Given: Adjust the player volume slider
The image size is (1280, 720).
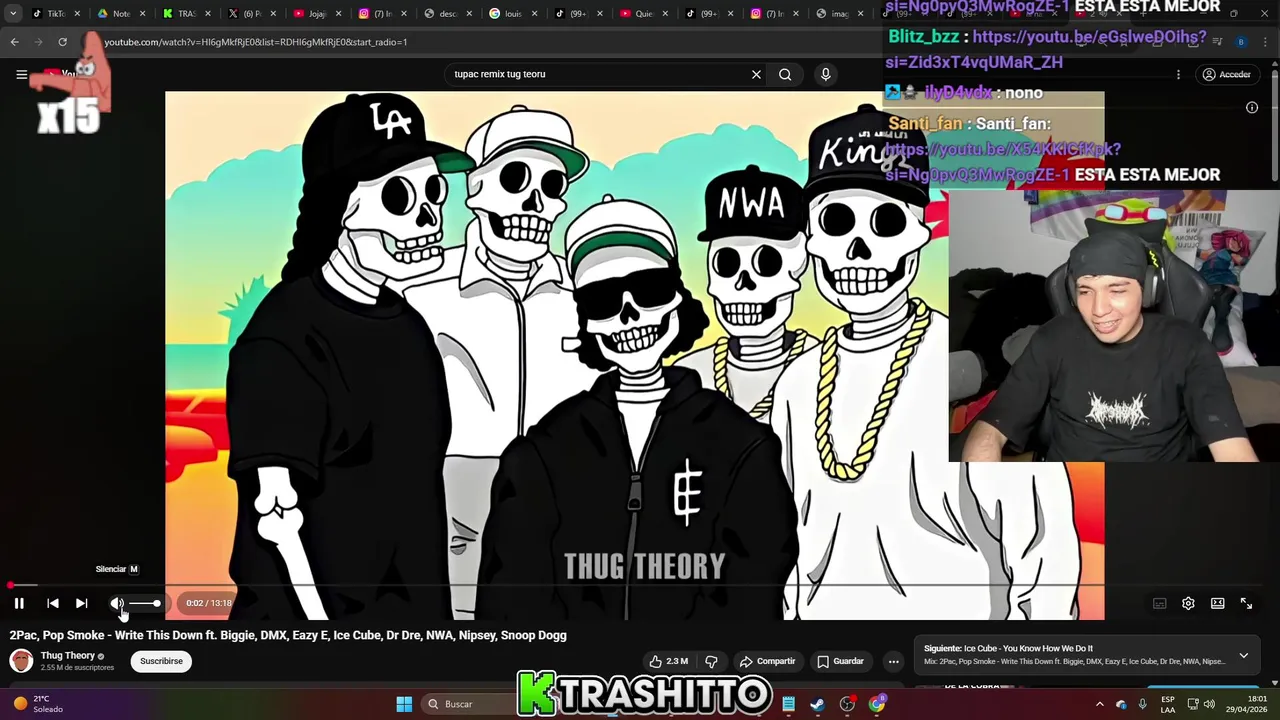Looking at the screenshot, I should (144, 603).
